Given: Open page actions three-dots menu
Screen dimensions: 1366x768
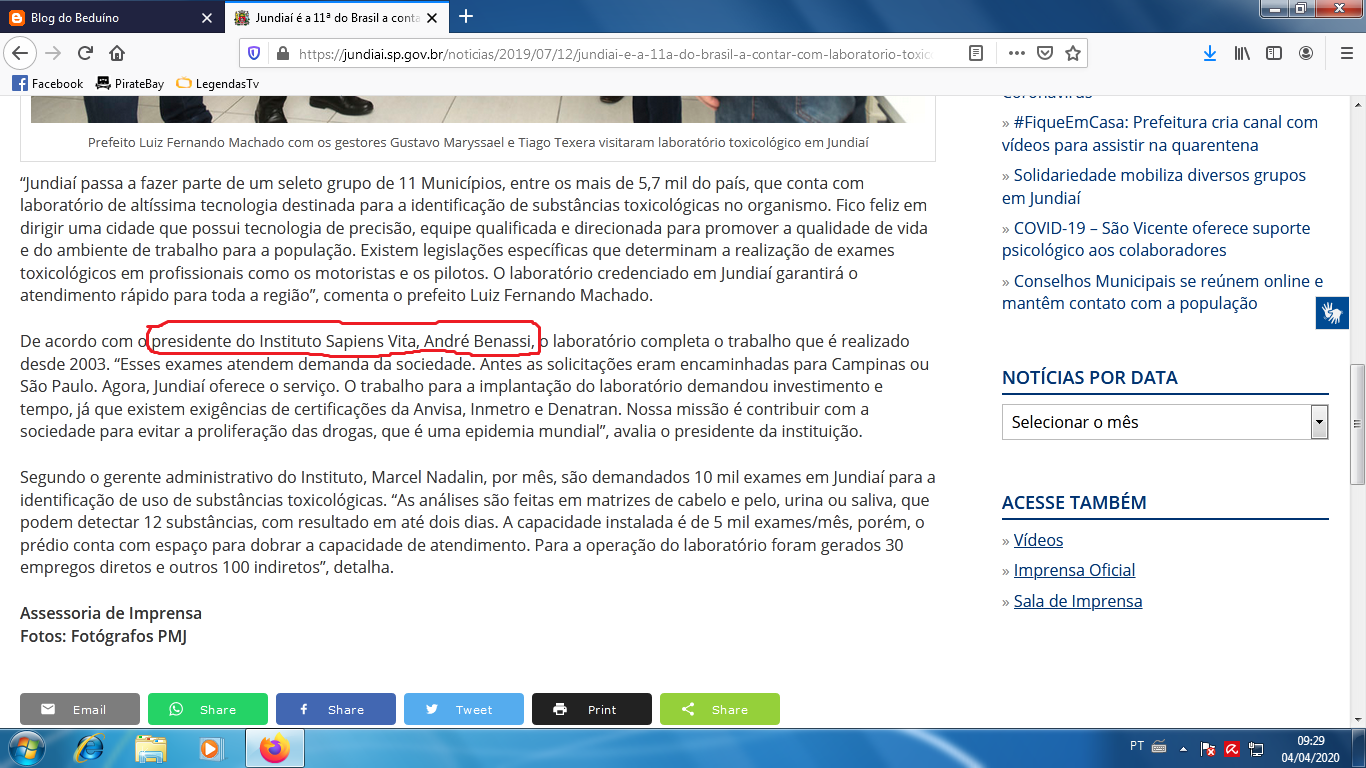Looking at the screenshot, I should (x=1017, y=53).
